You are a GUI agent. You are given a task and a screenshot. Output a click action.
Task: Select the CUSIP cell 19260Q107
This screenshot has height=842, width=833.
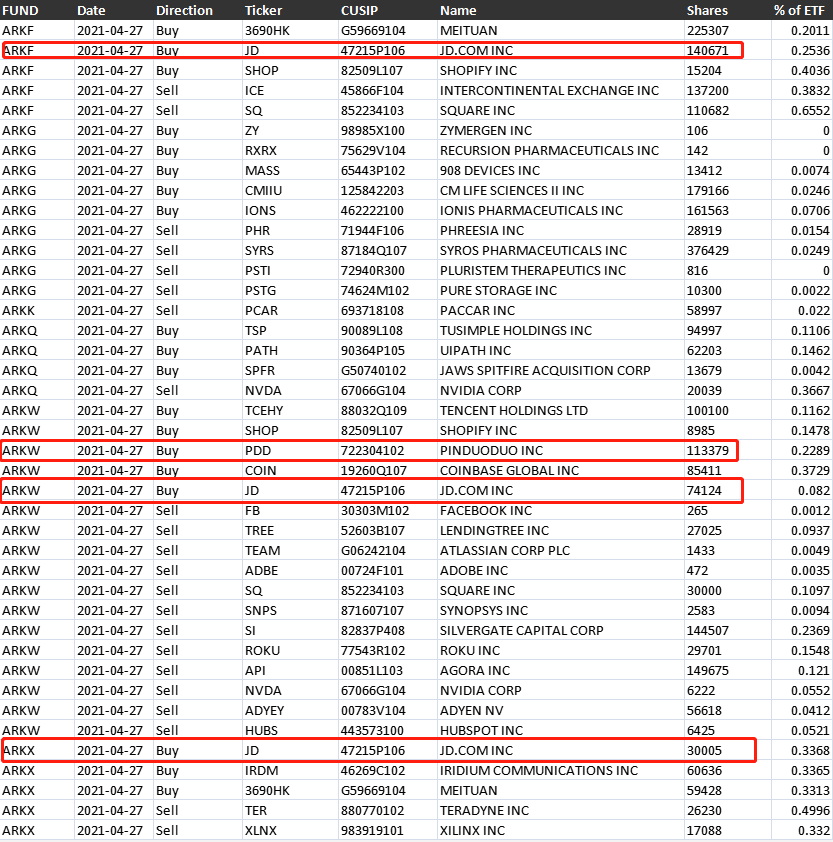point(373,470)
